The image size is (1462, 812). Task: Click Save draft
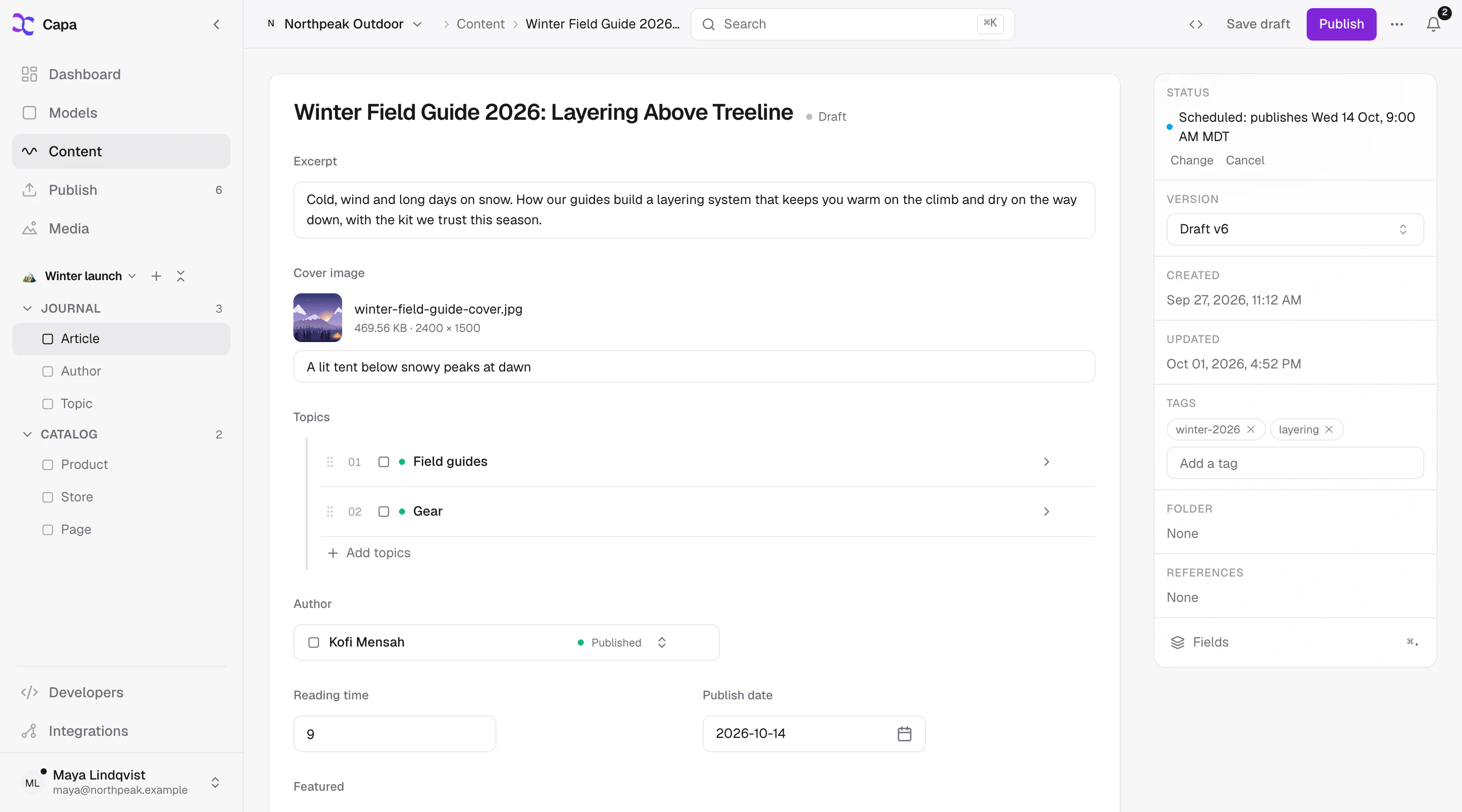coord(1258,24)
